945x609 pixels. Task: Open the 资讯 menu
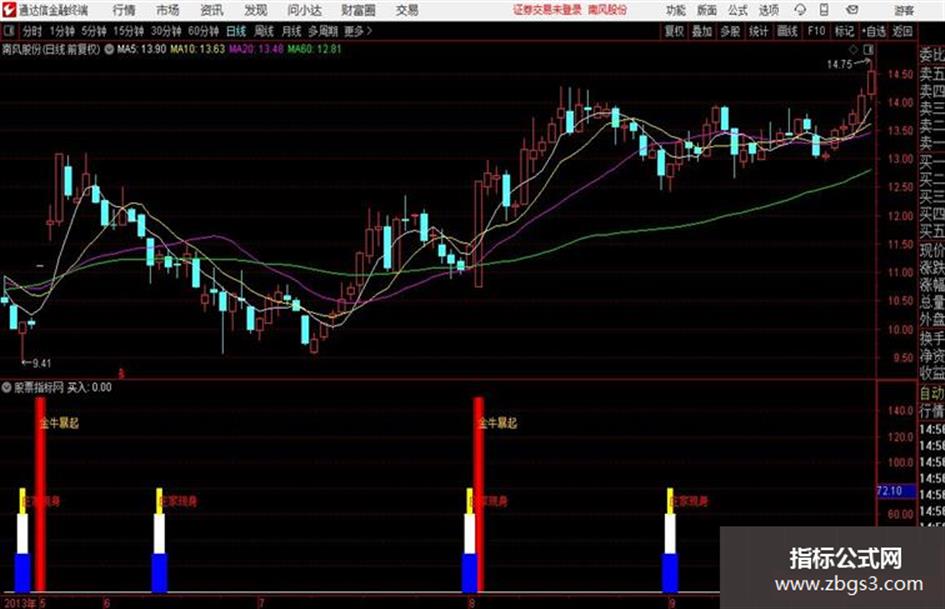tap(212, 10)
